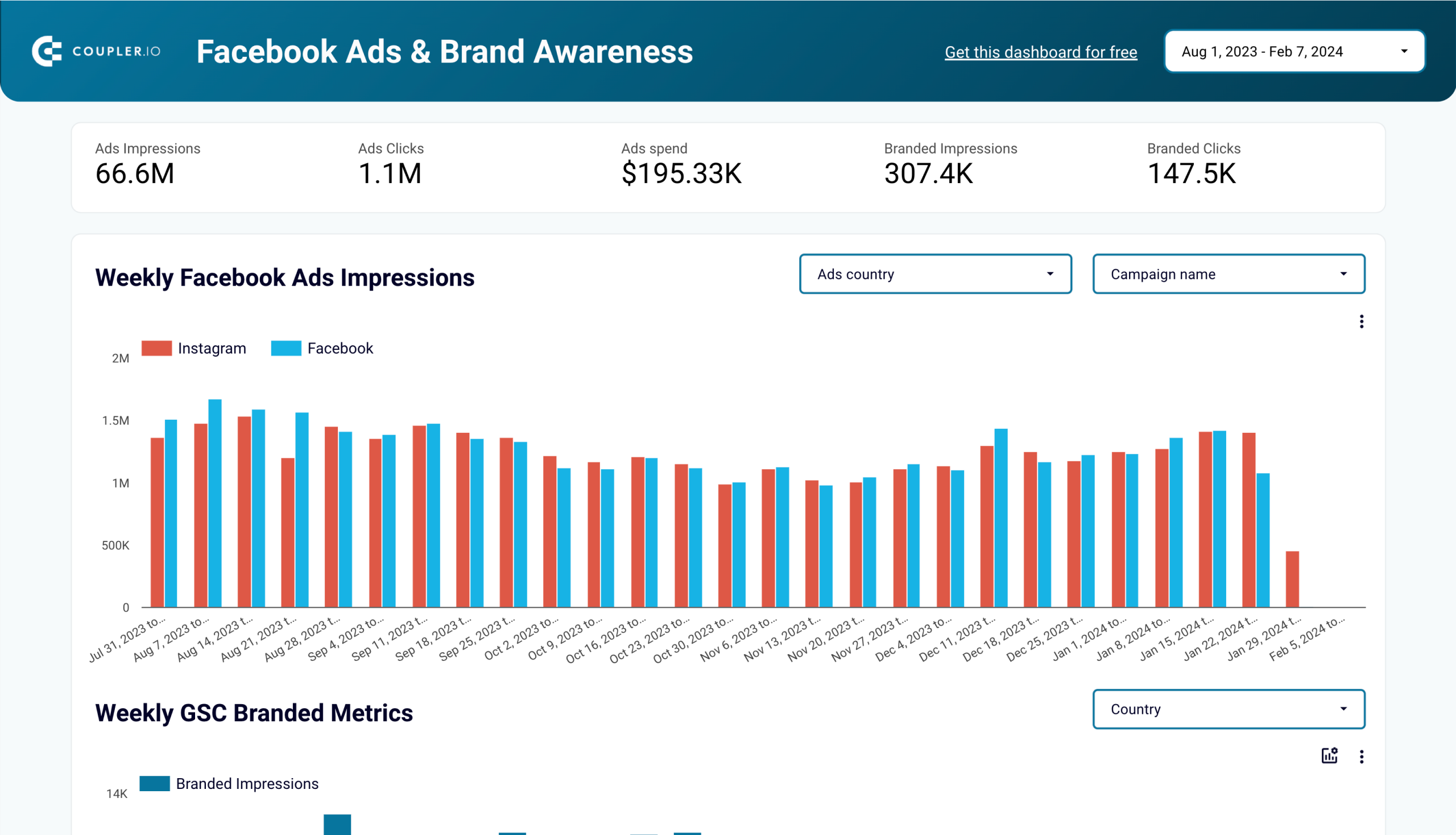The width and height of the screenshot is (1456, 835).
Task: Open the date range selector Aug 2023
Action: pyautogui.click(x=1291, y=51)
